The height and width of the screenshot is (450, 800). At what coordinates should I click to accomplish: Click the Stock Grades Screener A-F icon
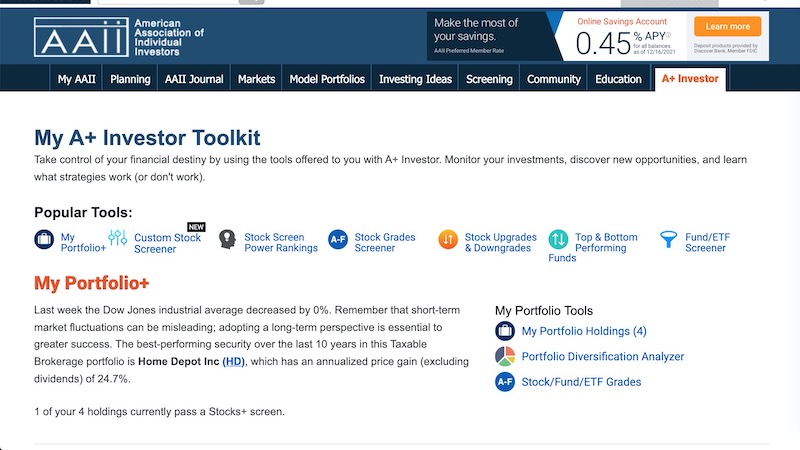click(338, 239)
